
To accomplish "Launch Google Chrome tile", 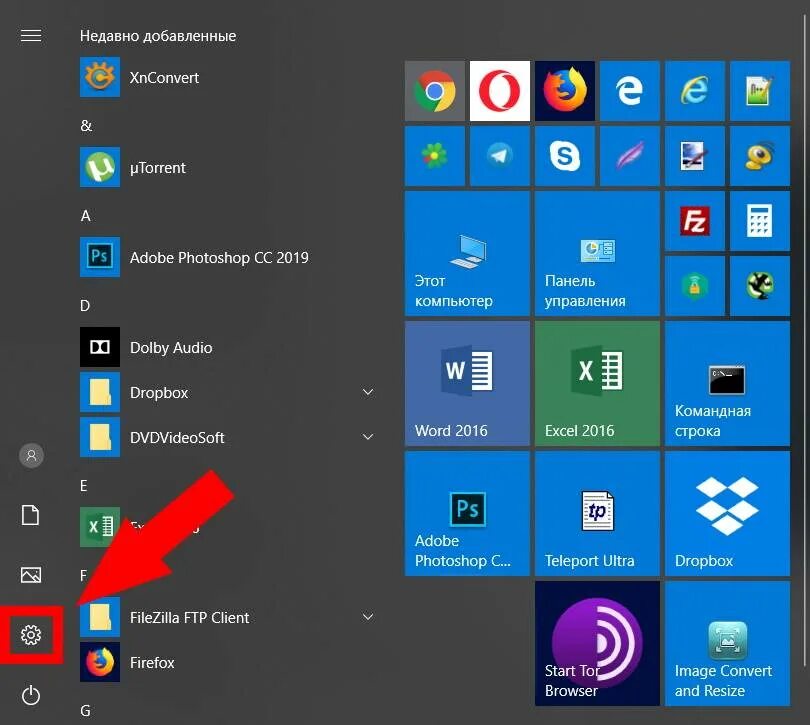I will 434,91.
